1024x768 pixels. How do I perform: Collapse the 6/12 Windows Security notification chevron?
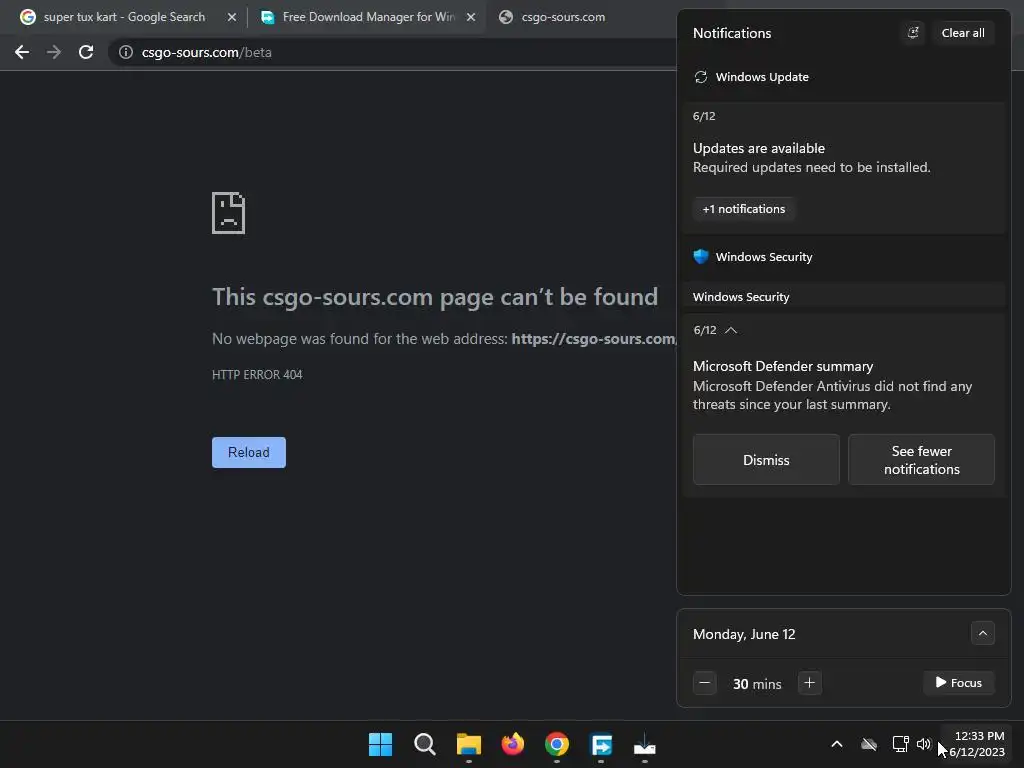point(731,330)
